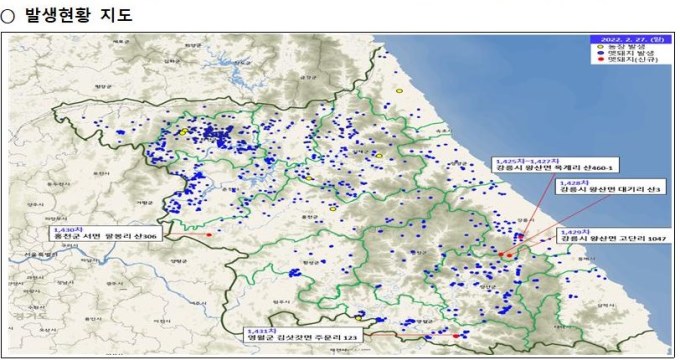The width and height of the screenshot is (680, 360).
Task: Click the yellow farm marker pair in the northwest cluster
Action: coord(184,132)
